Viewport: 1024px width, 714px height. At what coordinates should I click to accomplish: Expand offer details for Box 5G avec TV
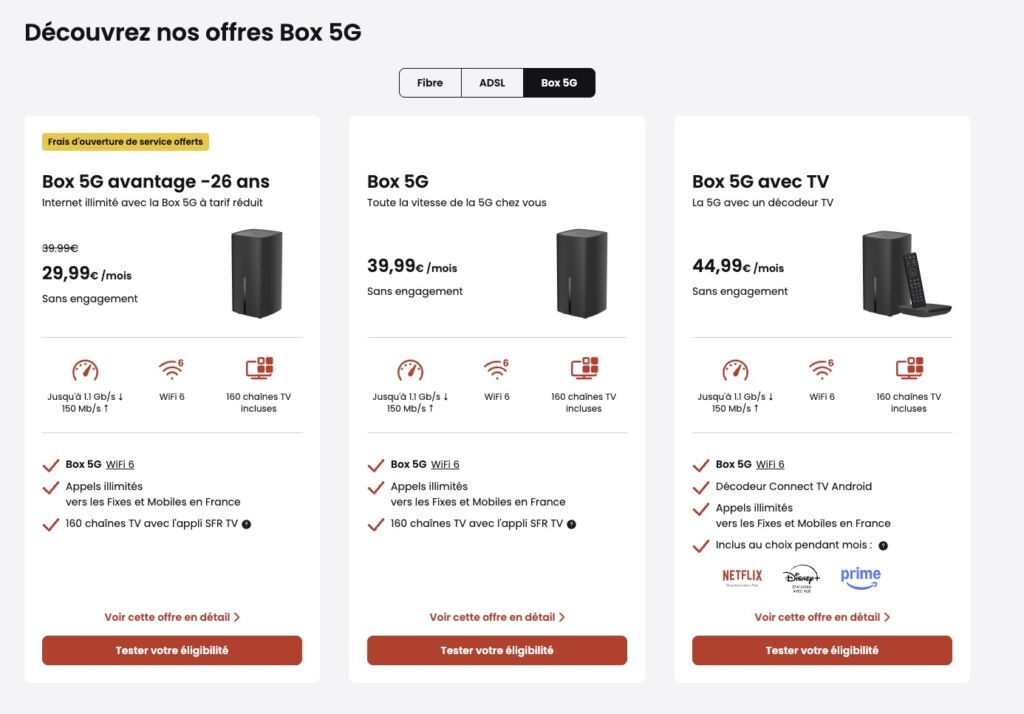[822, 617]
